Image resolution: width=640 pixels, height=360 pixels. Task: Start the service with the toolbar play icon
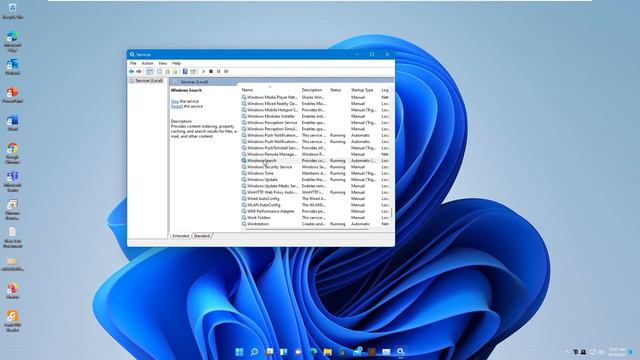203,71
